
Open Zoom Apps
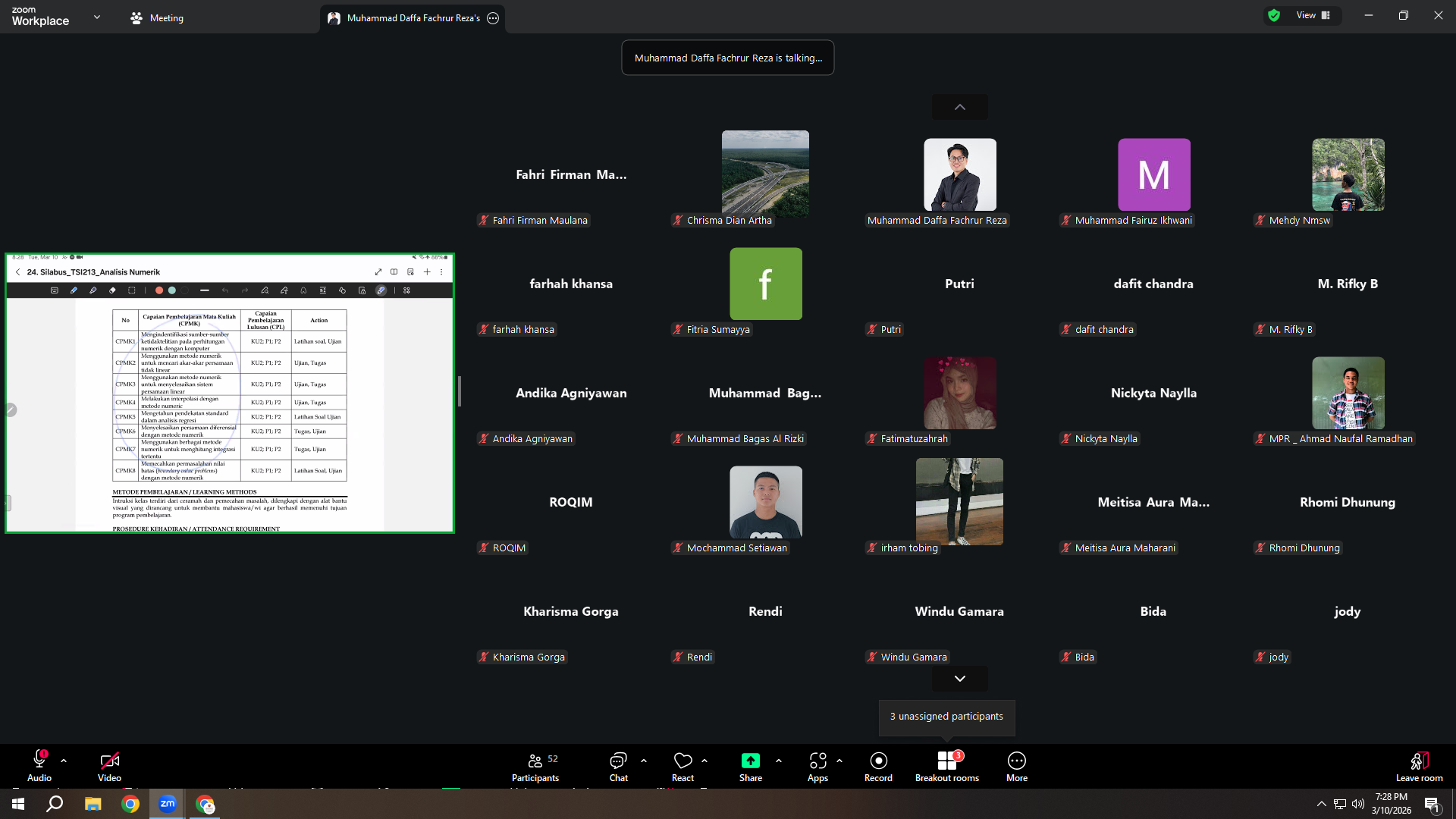(817, 767)
